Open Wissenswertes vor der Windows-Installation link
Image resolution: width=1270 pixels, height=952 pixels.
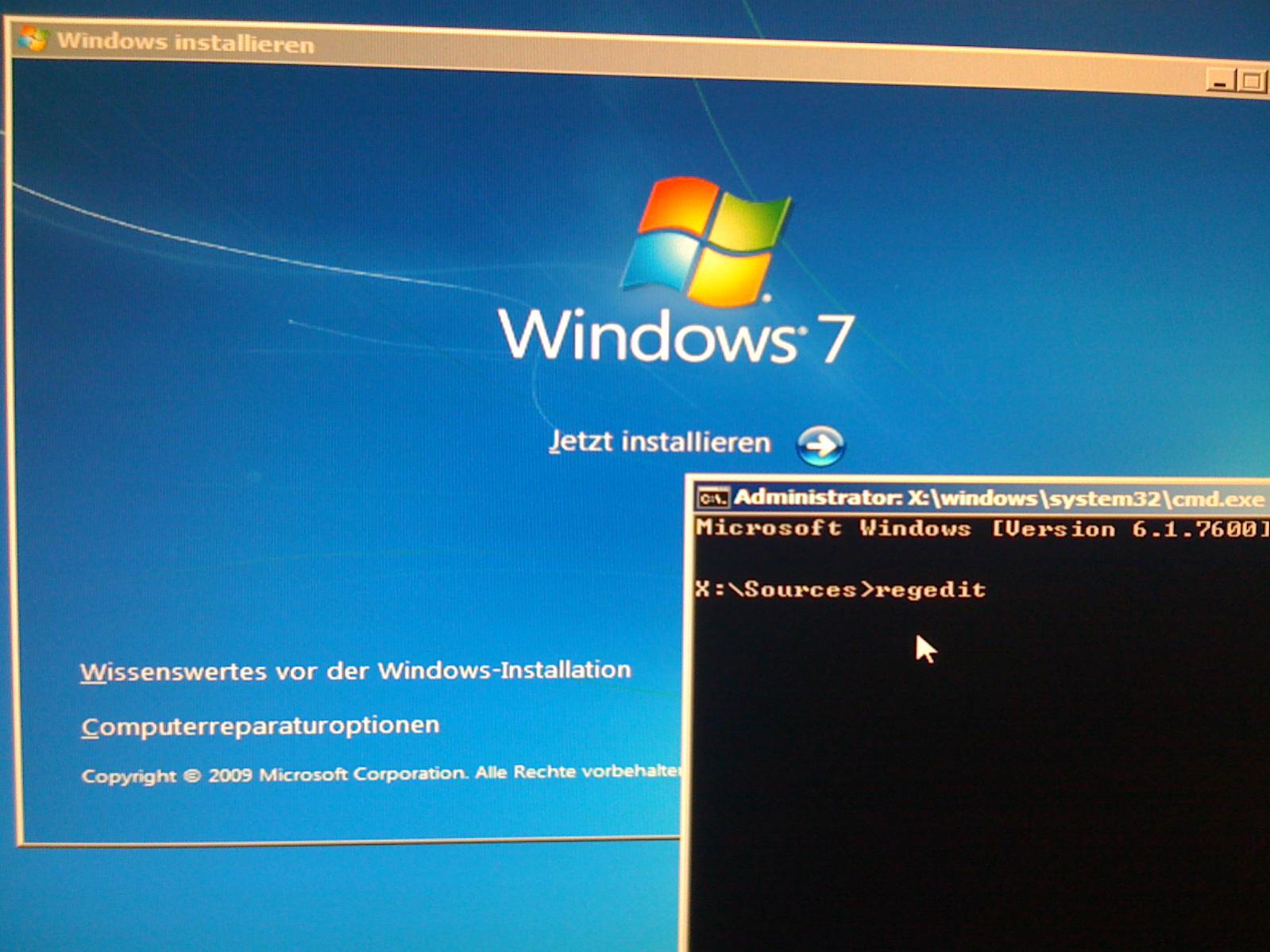355,671
